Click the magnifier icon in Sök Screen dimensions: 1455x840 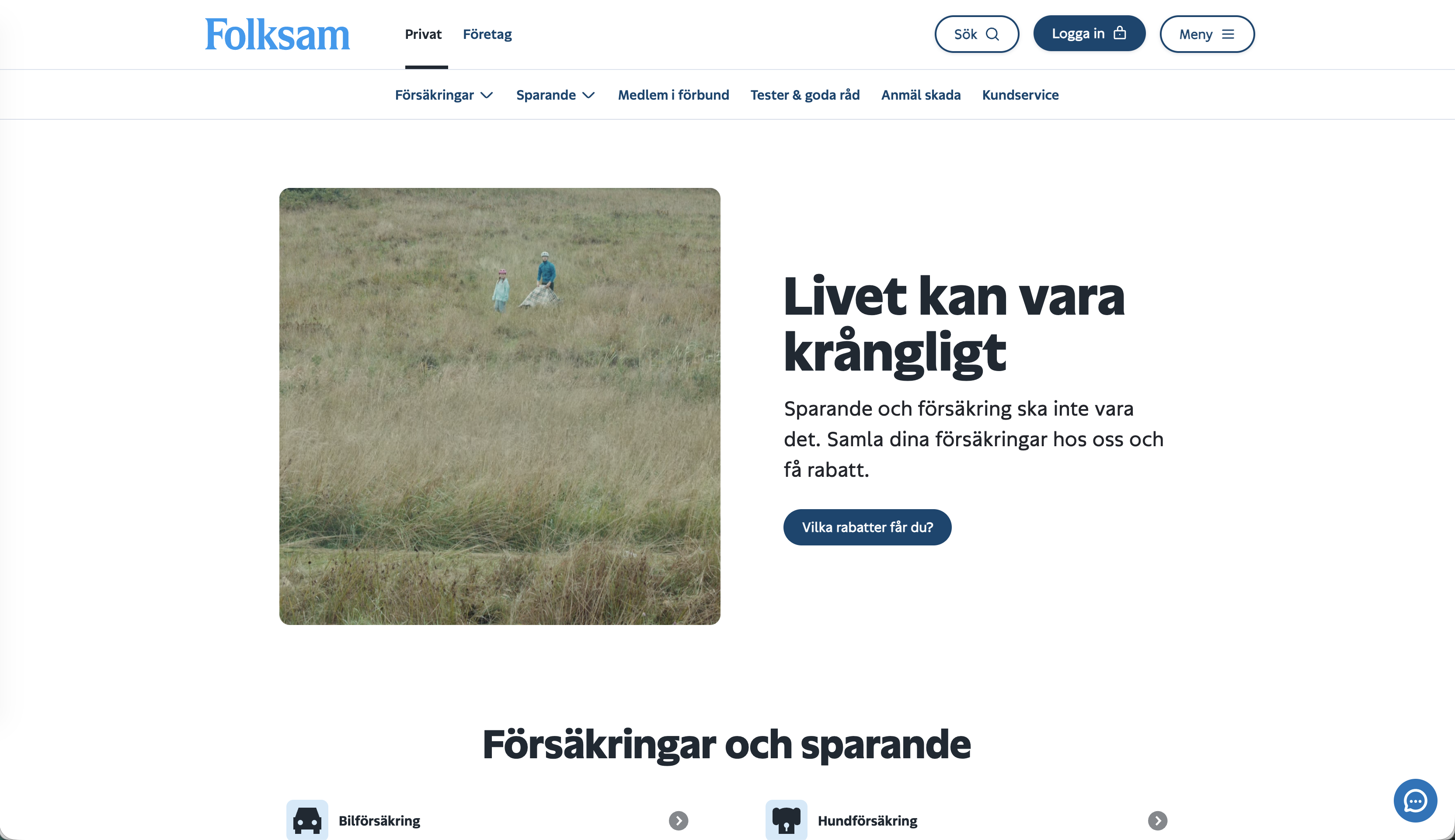click(992, 34)
